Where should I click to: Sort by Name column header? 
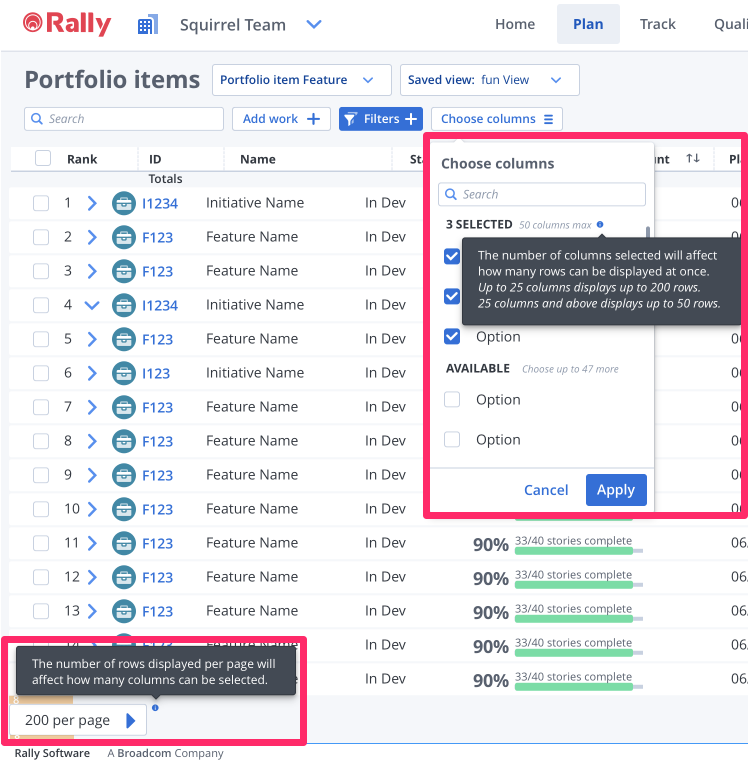pyautogui.click(x=258, y=159)
